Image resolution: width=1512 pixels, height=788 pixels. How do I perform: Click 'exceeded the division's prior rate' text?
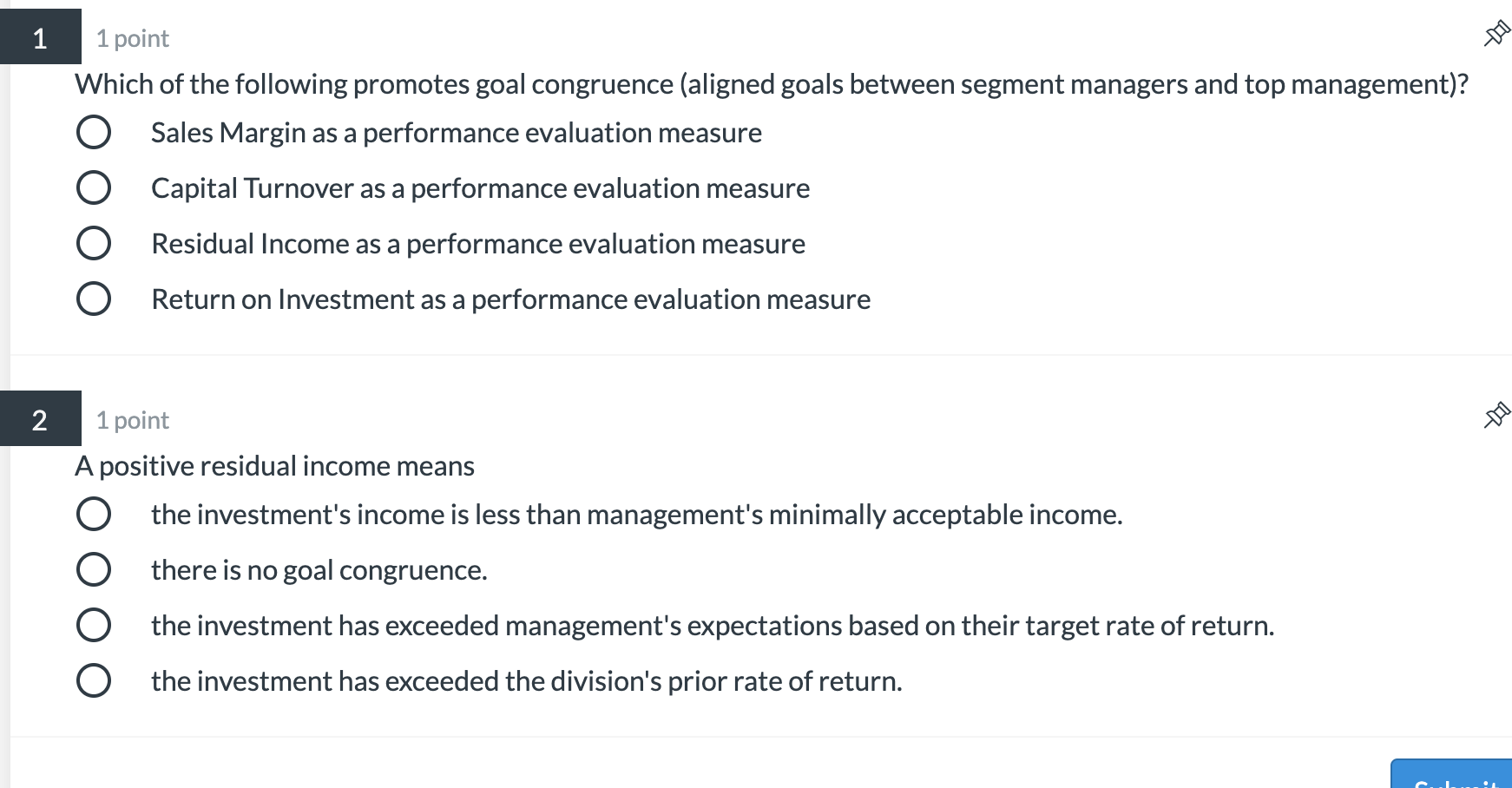(526, 681)
